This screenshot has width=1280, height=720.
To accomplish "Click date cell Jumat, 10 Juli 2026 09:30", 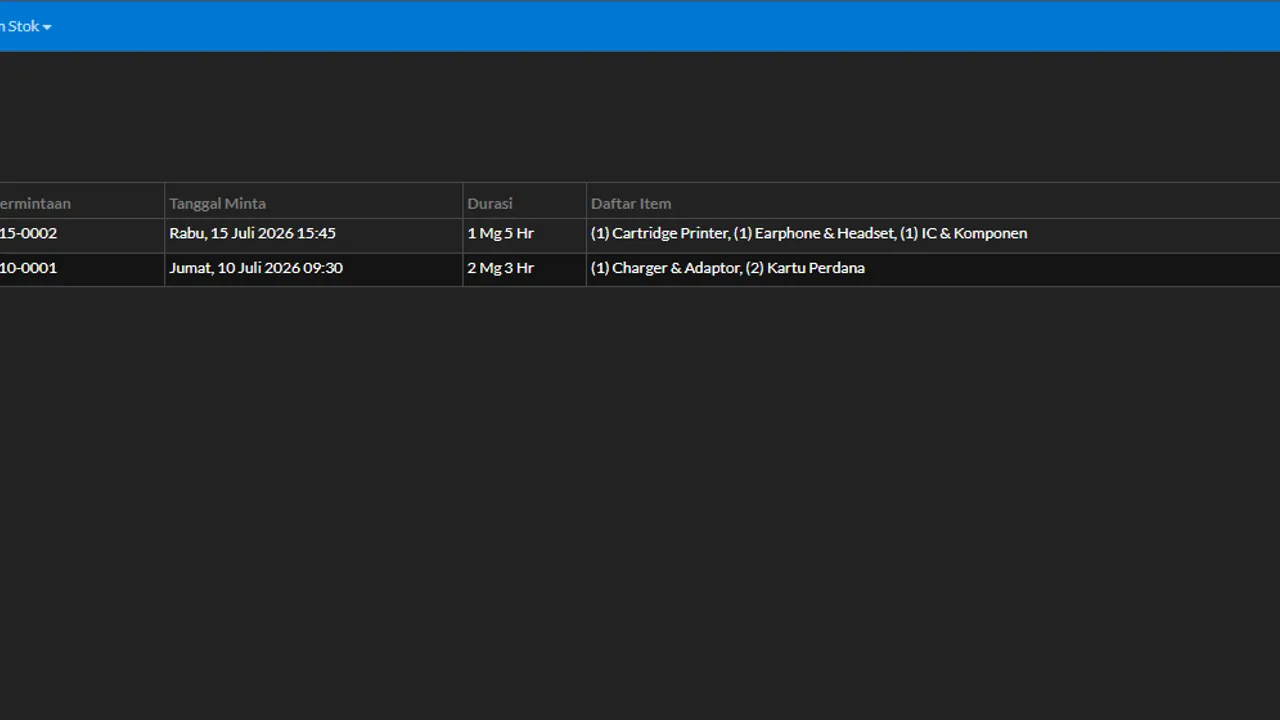I will pos(256,268).
